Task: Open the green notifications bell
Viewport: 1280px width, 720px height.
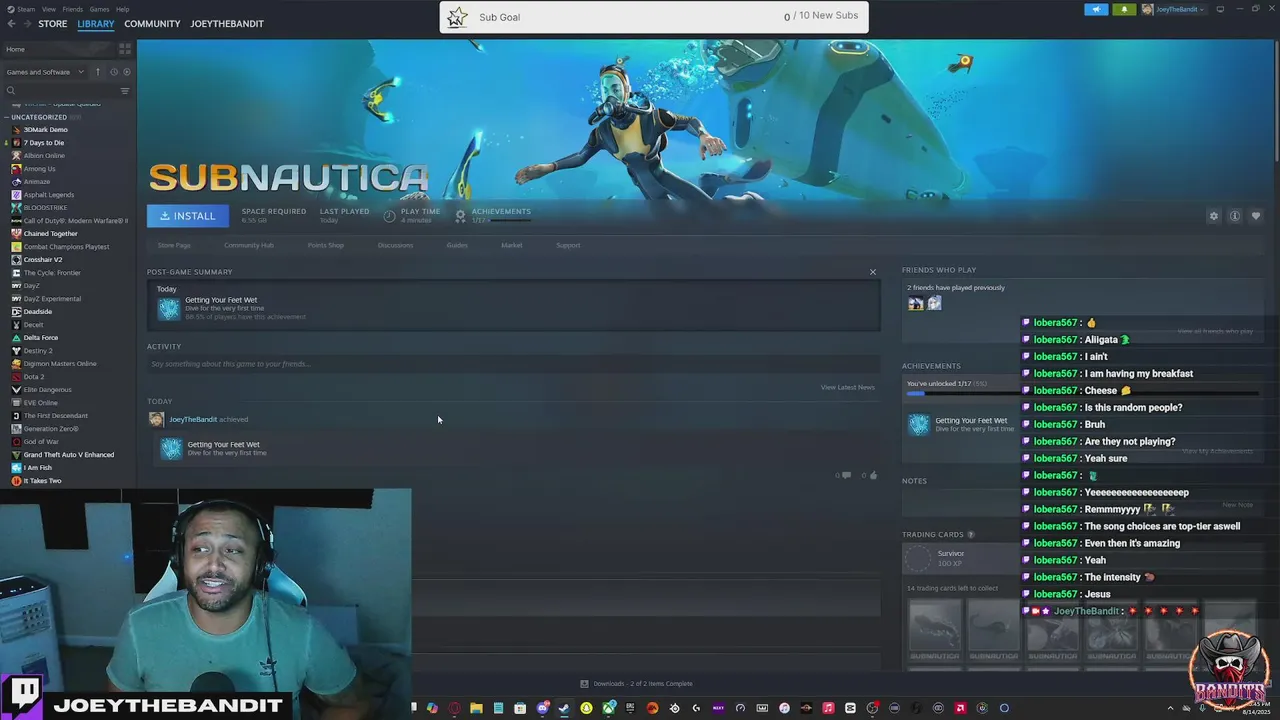Action: [x=1124, y=9]
